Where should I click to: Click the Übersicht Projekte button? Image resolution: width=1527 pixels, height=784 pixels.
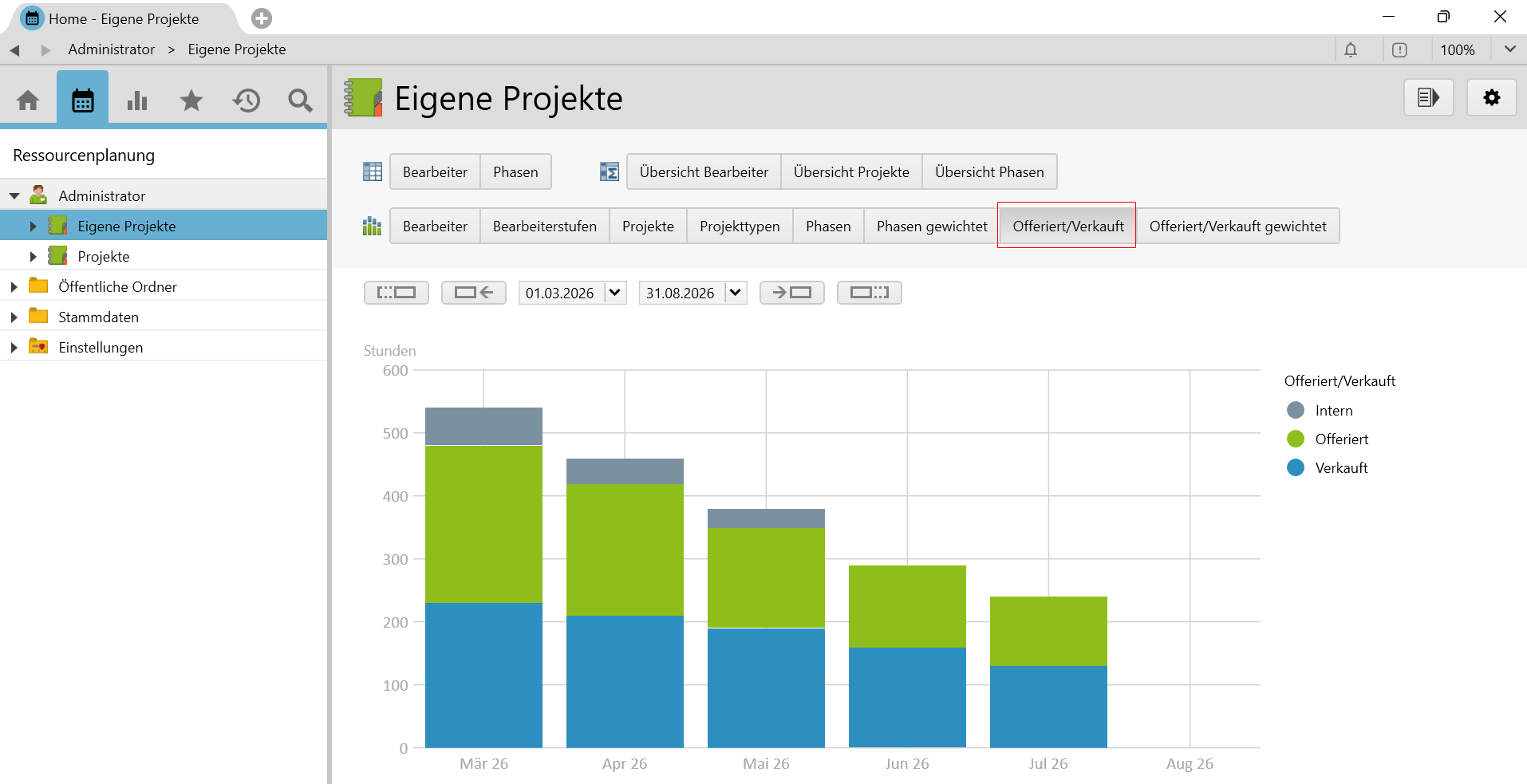851,172
